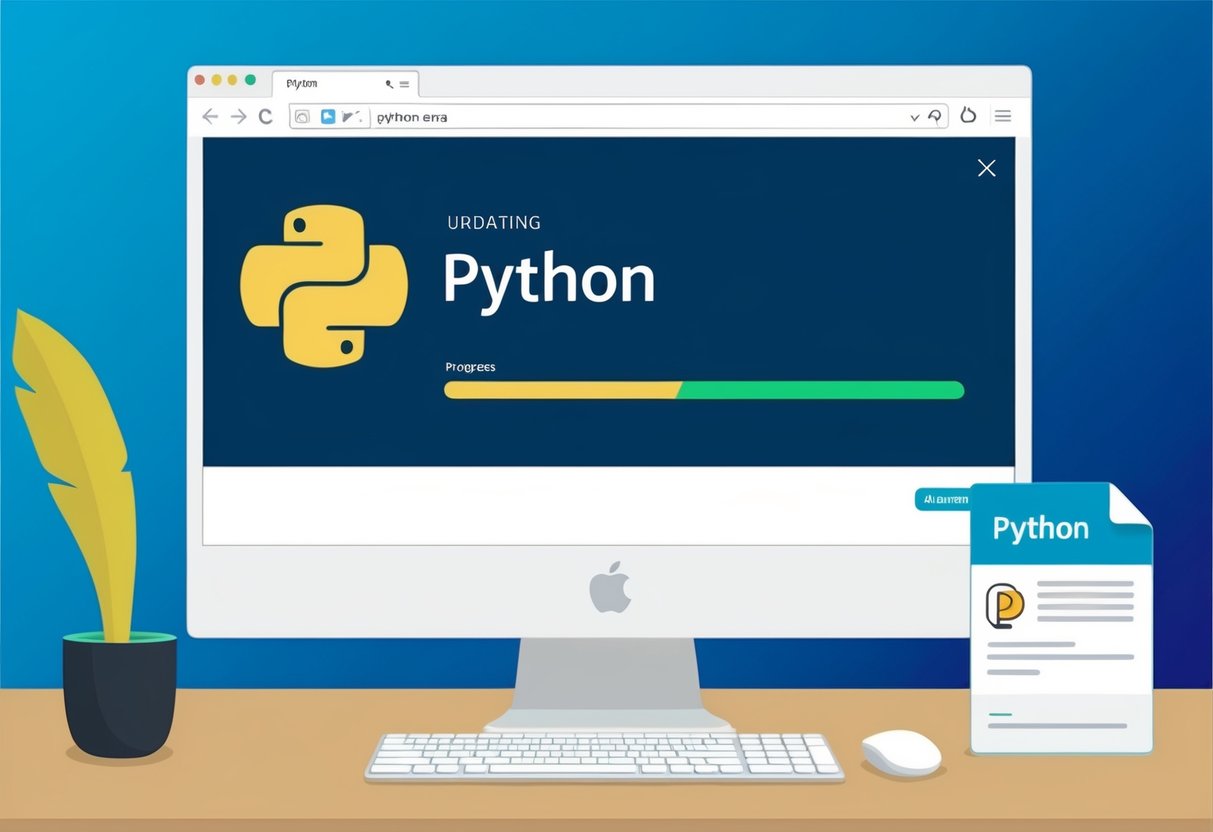Click the blue bookmark icon in address bar
1213x832 pixels.
coord(328,116)
